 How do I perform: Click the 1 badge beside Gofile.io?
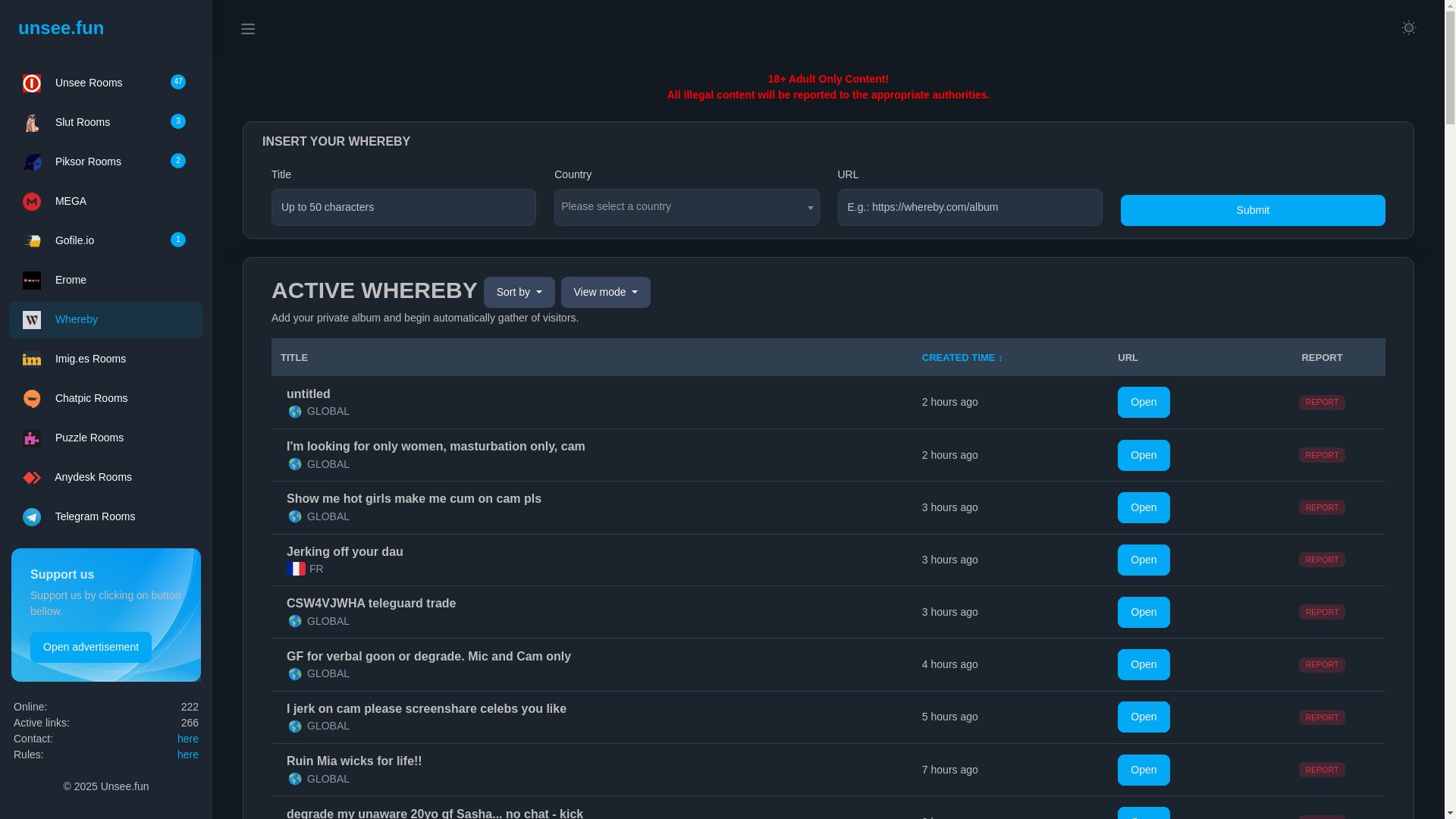(x=178, y=240)
